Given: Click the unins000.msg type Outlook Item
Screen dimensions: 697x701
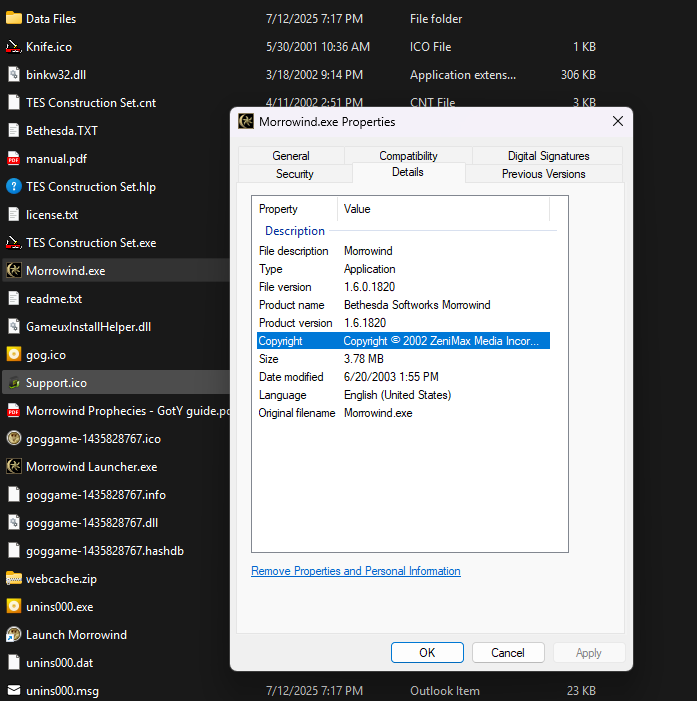Looking at the screenshot, I should 445,691.
